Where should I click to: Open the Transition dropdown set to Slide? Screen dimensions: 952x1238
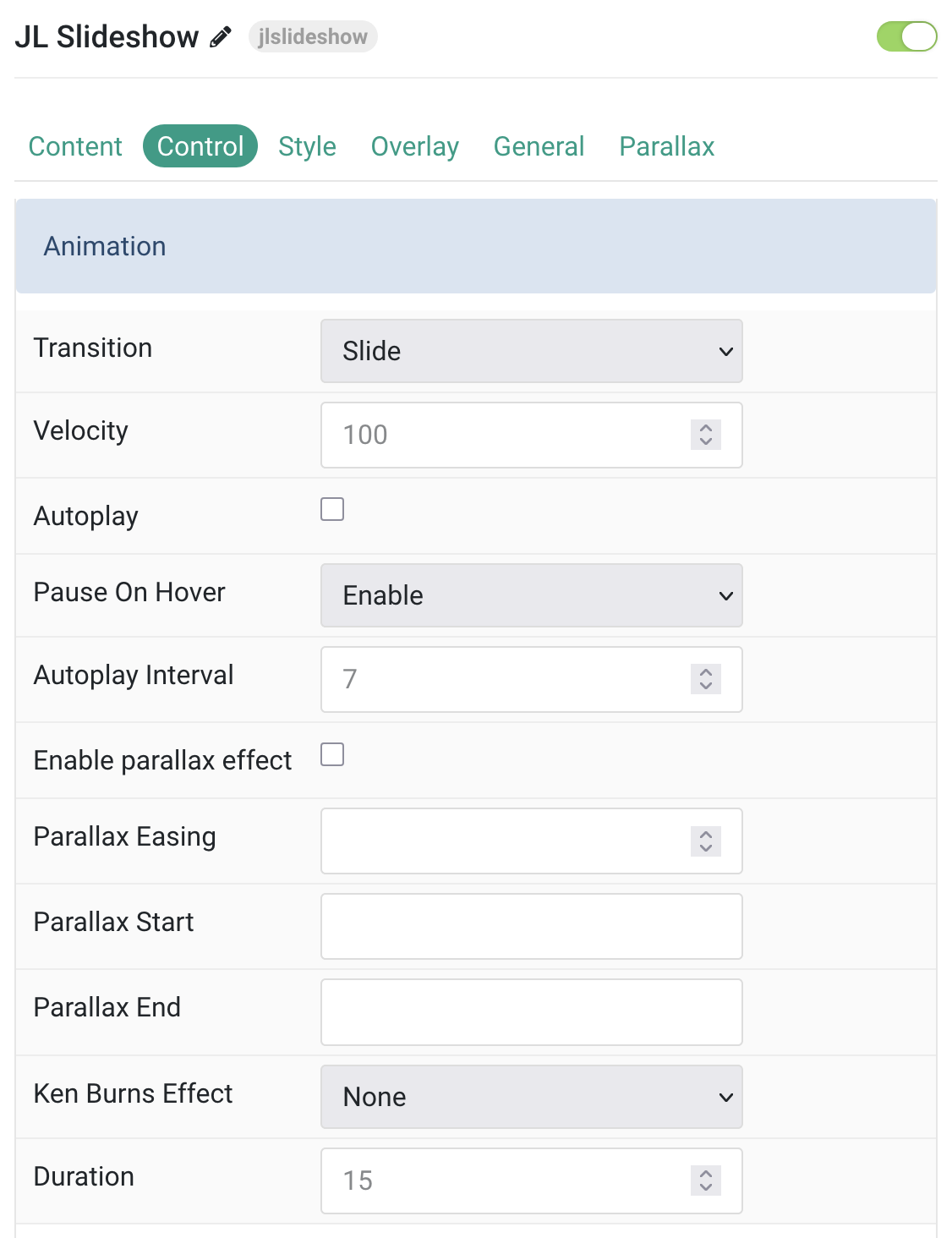[532, 351]
